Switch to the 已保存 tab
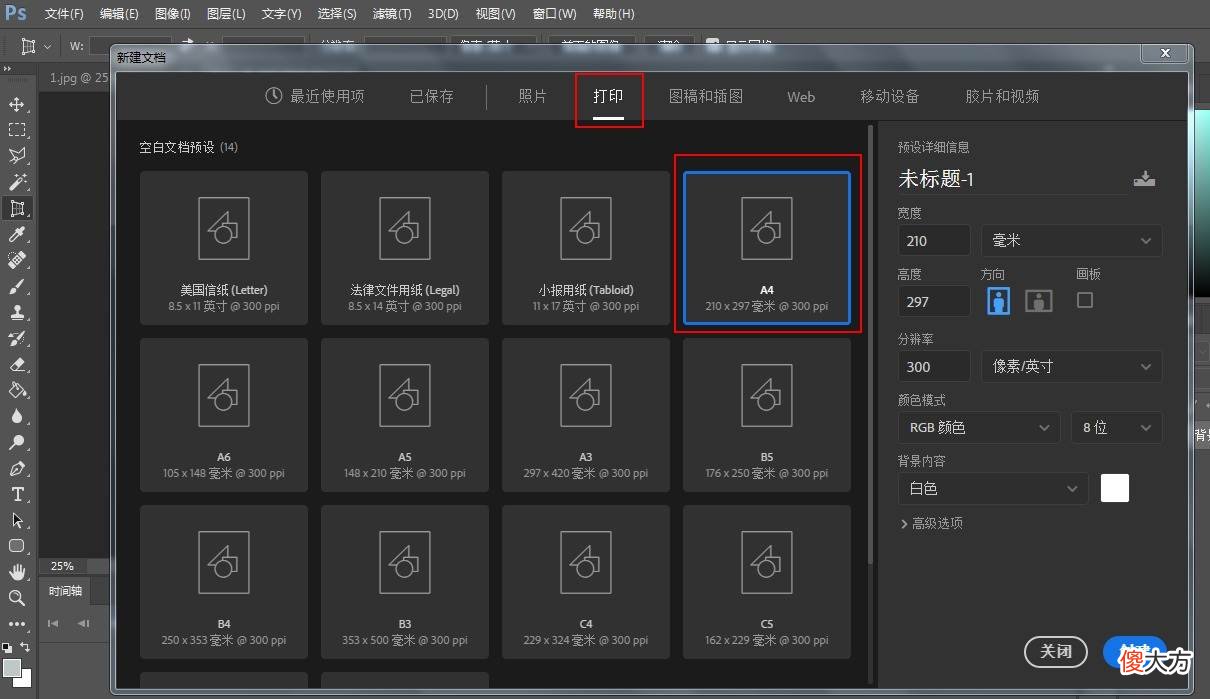The image size is (1210, 699). tap(431, 96)
